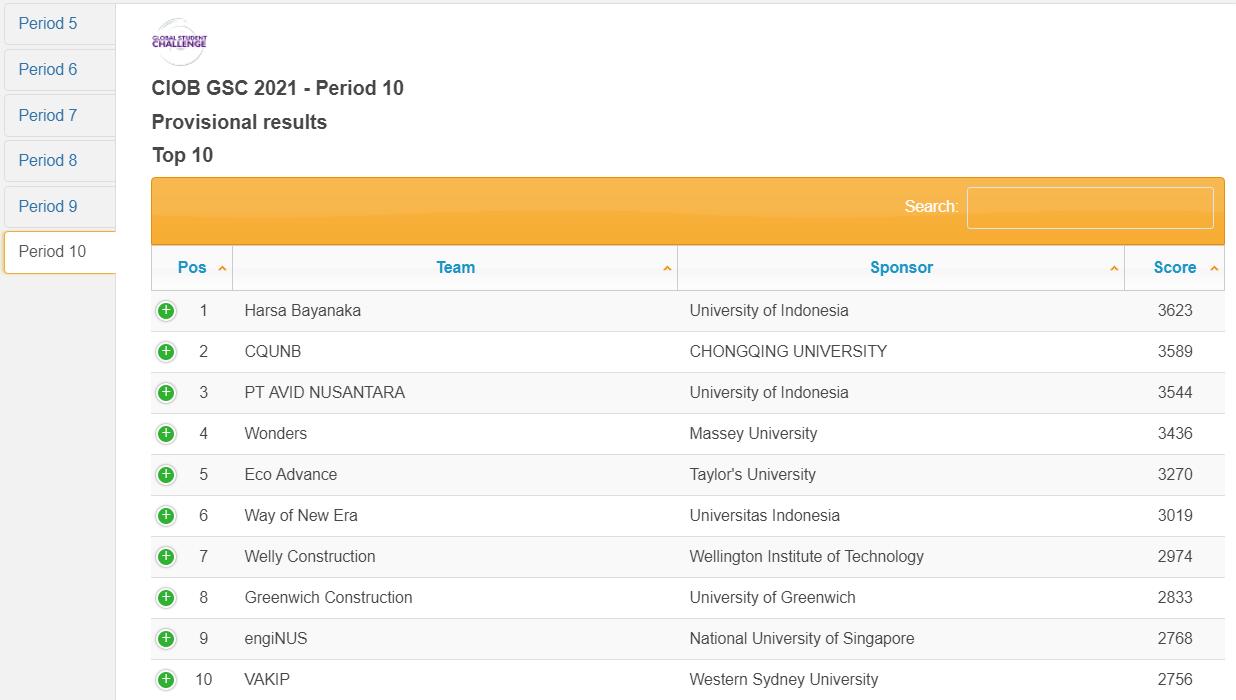Screen dimensions: 1236x700
Task: Sort table by Pos column
Action: coord(192,268)
